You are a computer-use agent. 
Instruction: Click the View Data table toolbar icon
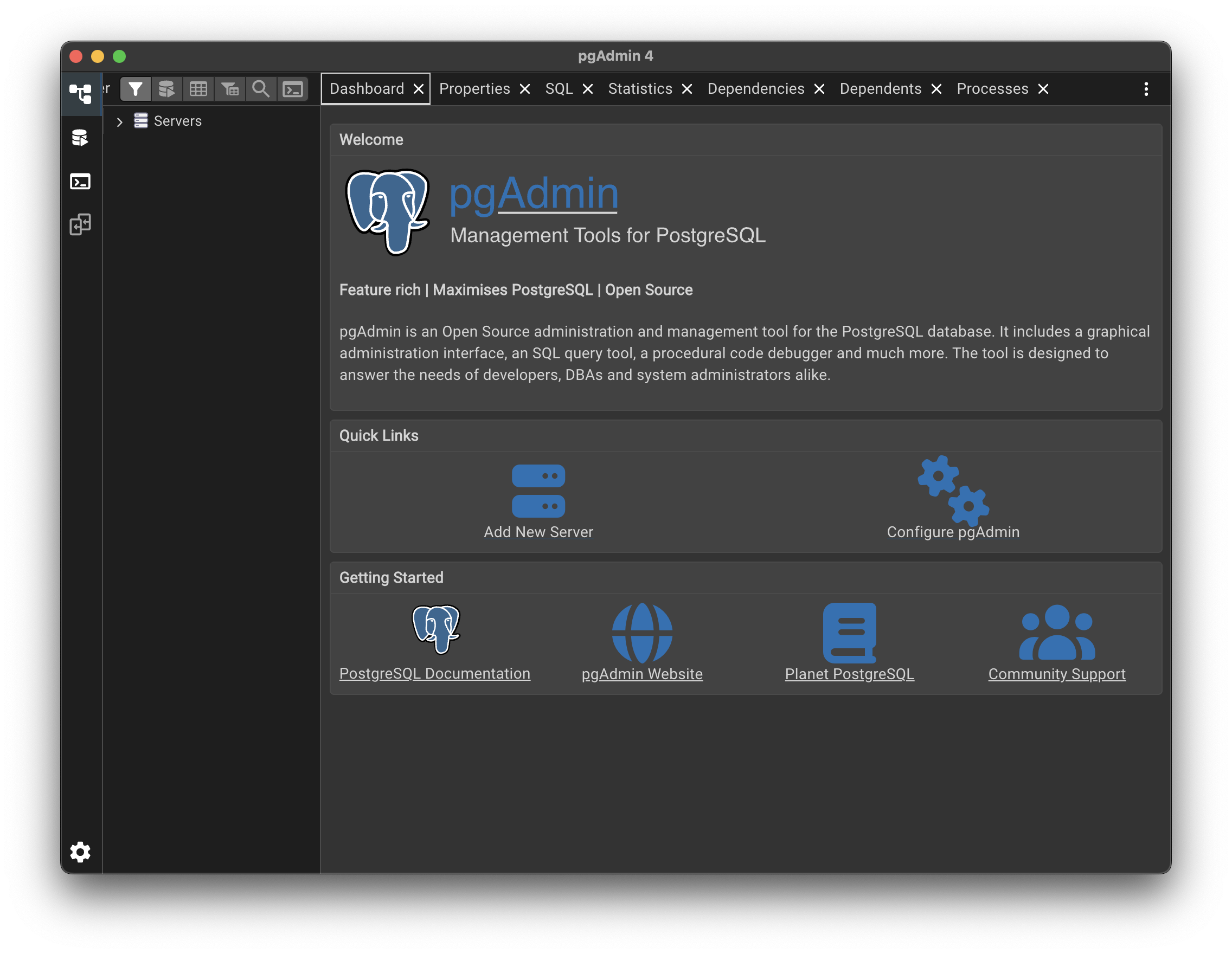coord(198,89)
